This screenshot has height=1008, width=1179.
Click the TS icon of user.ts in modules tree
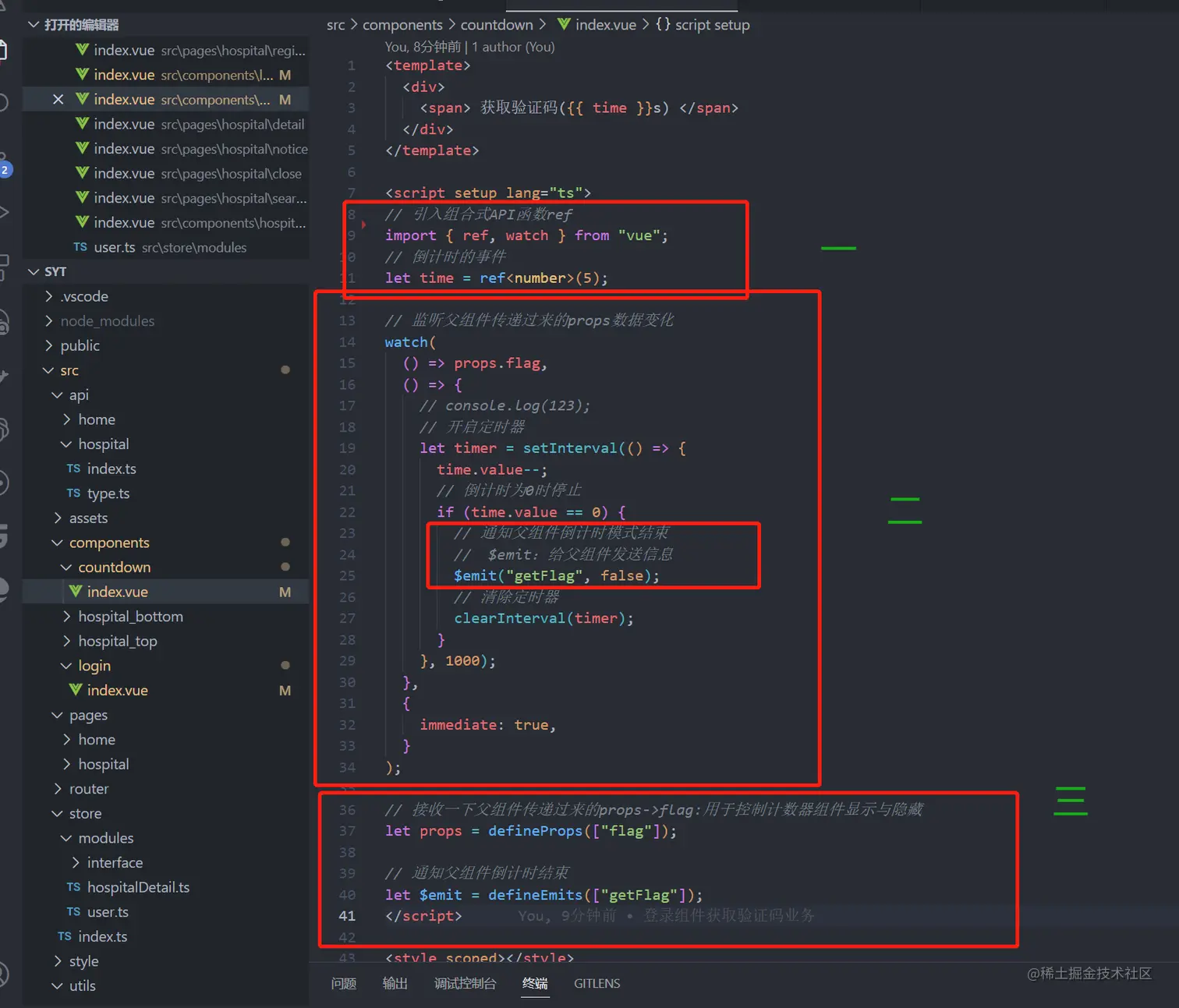coord(73,912)
